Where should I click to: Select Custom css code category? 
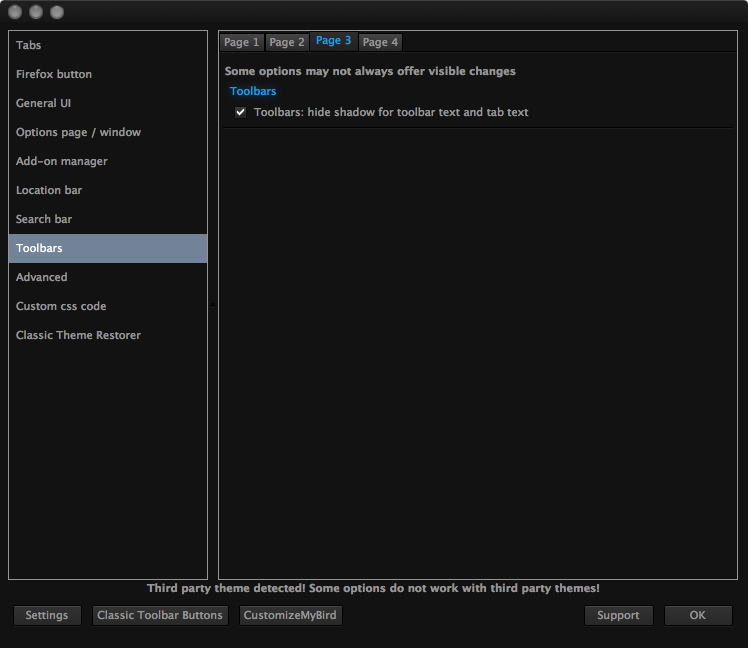(x=108, y=306)
